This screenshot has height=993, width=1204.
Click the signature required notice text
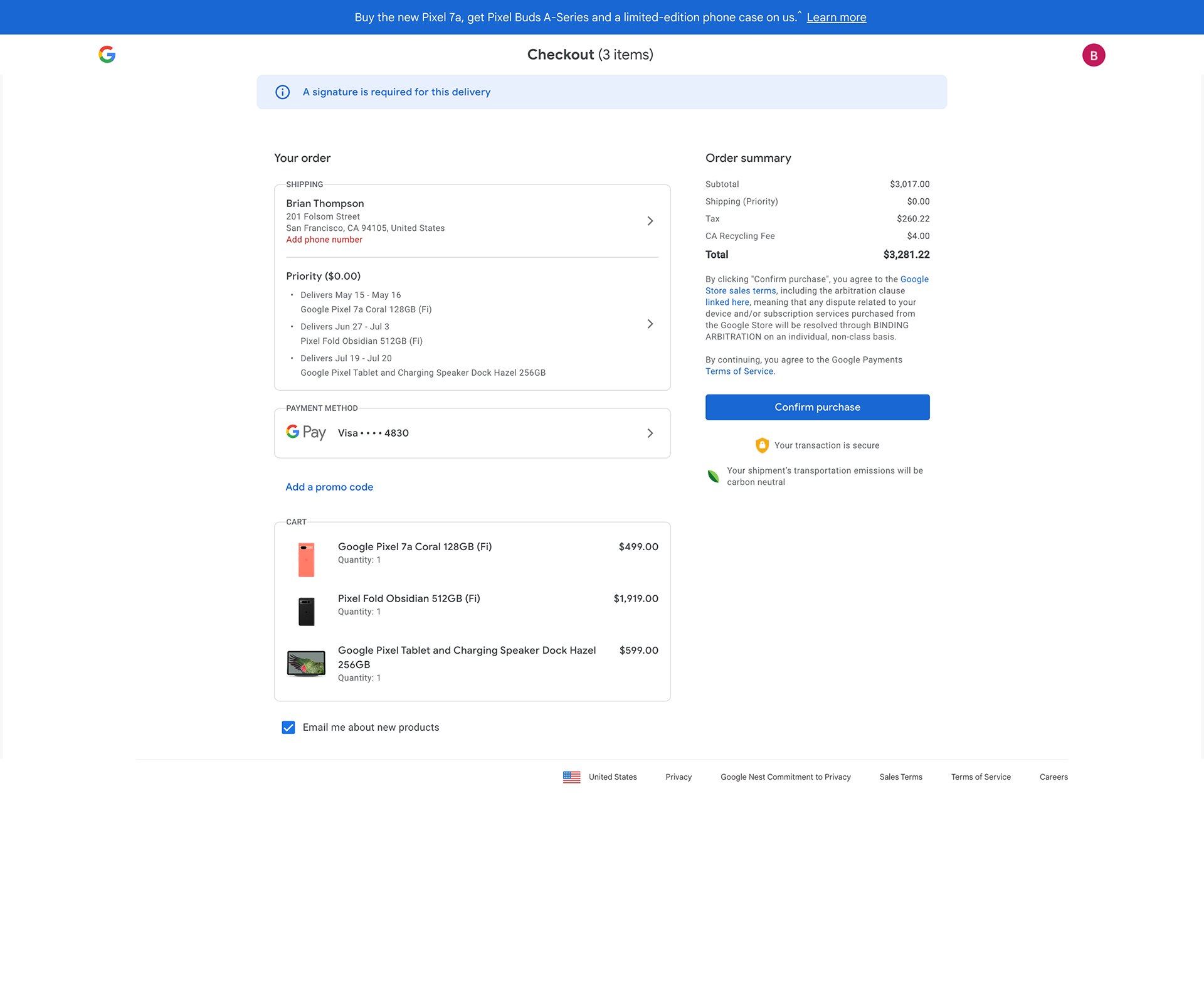pyautogui.click(x=396, y=92)
